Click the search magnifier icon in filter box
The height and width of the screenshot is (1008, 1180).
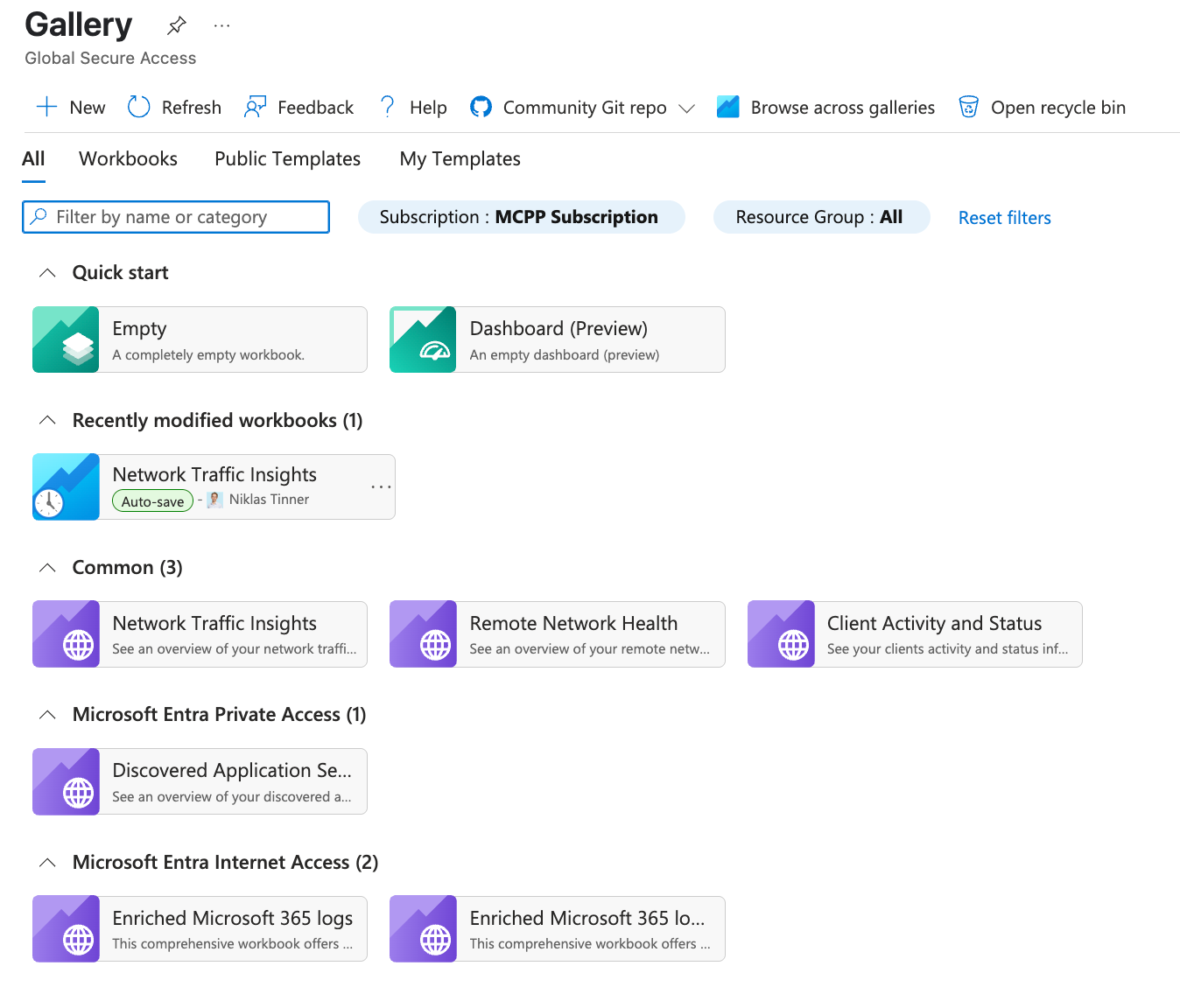[39, 216]
